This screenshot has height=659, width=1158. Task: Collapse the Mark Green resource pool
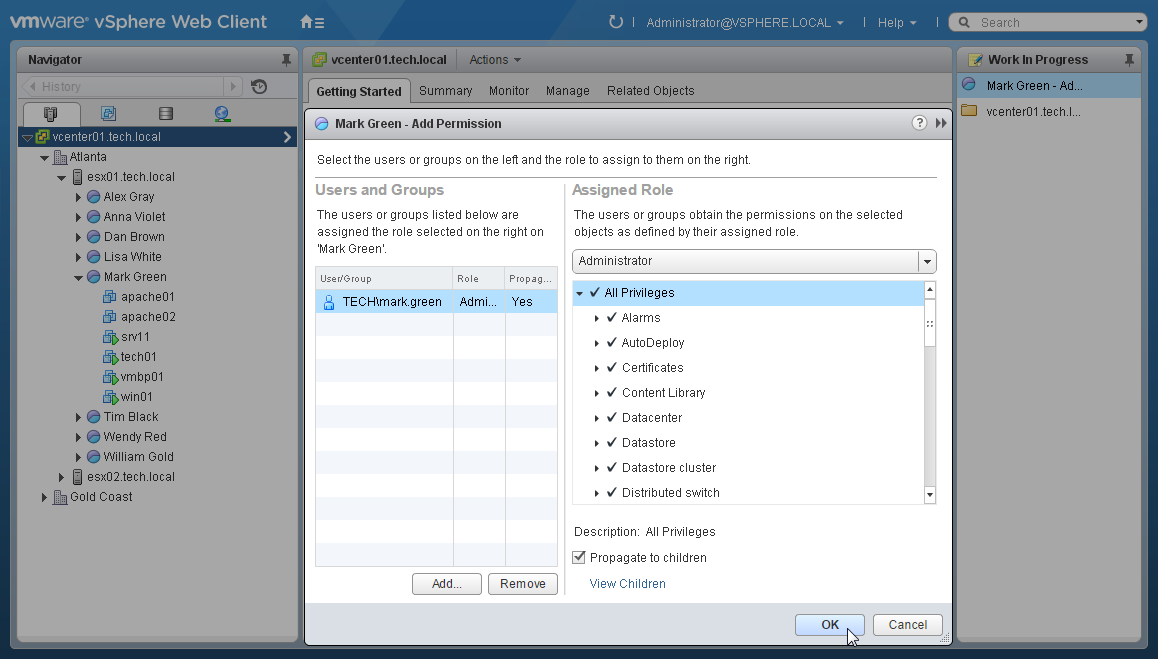(x=78, y=278)
